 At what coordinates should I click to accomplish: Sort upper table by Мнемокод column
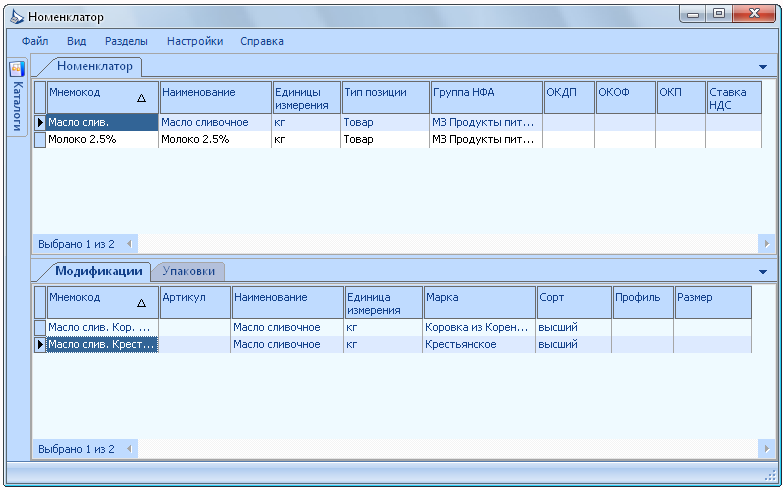pyautogui.click(x=102, y=97)
